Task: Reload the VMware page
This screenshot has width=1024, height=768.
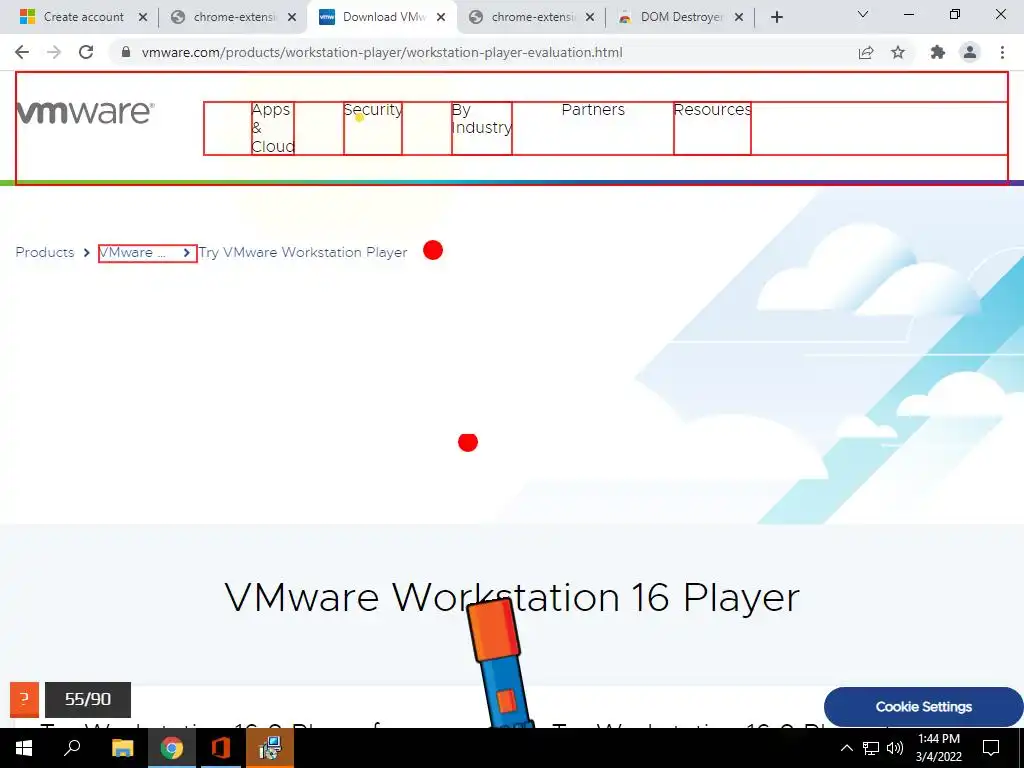Action: click(x=86, y=52)
